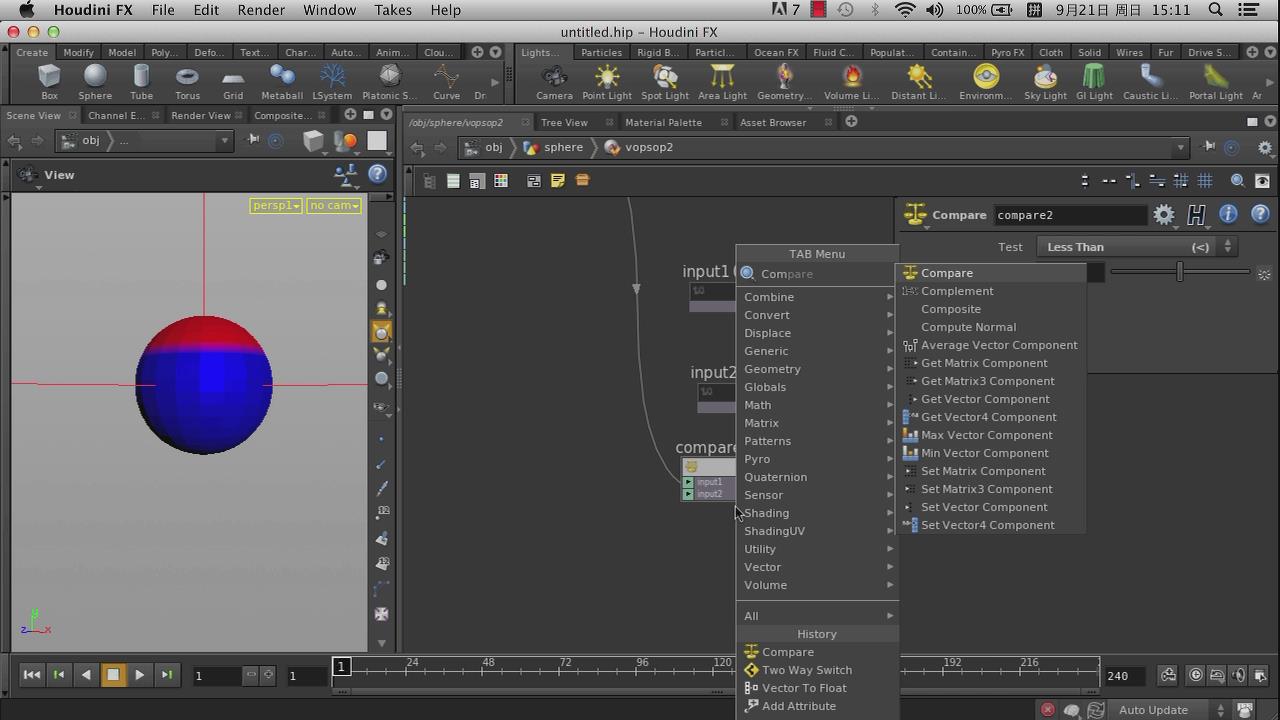Expand the Math submenu

(817, 405)
